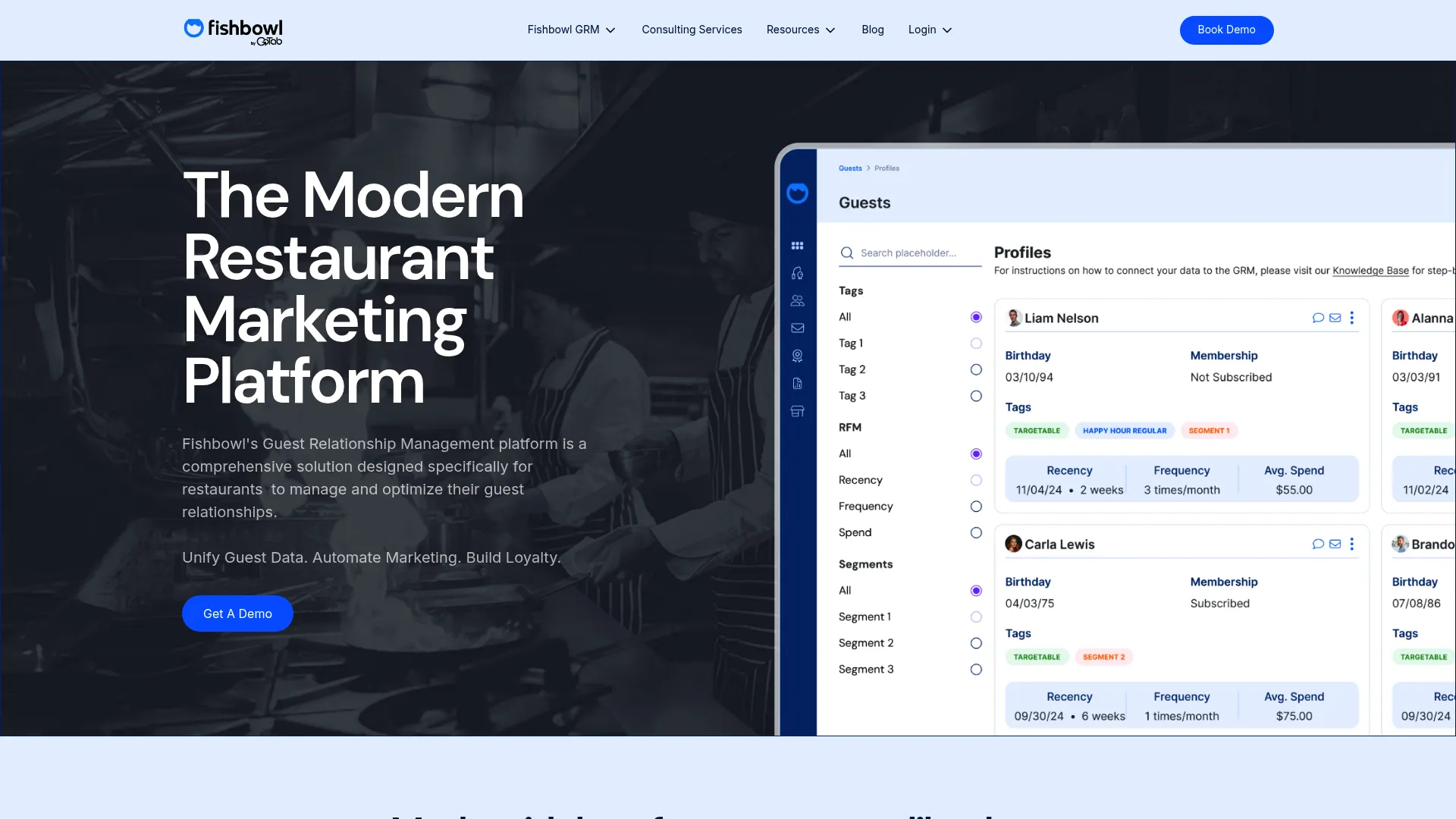Open the document report icon in sidebar
The width and height of the screenshot is (1456, 819).
pos(797,384)
